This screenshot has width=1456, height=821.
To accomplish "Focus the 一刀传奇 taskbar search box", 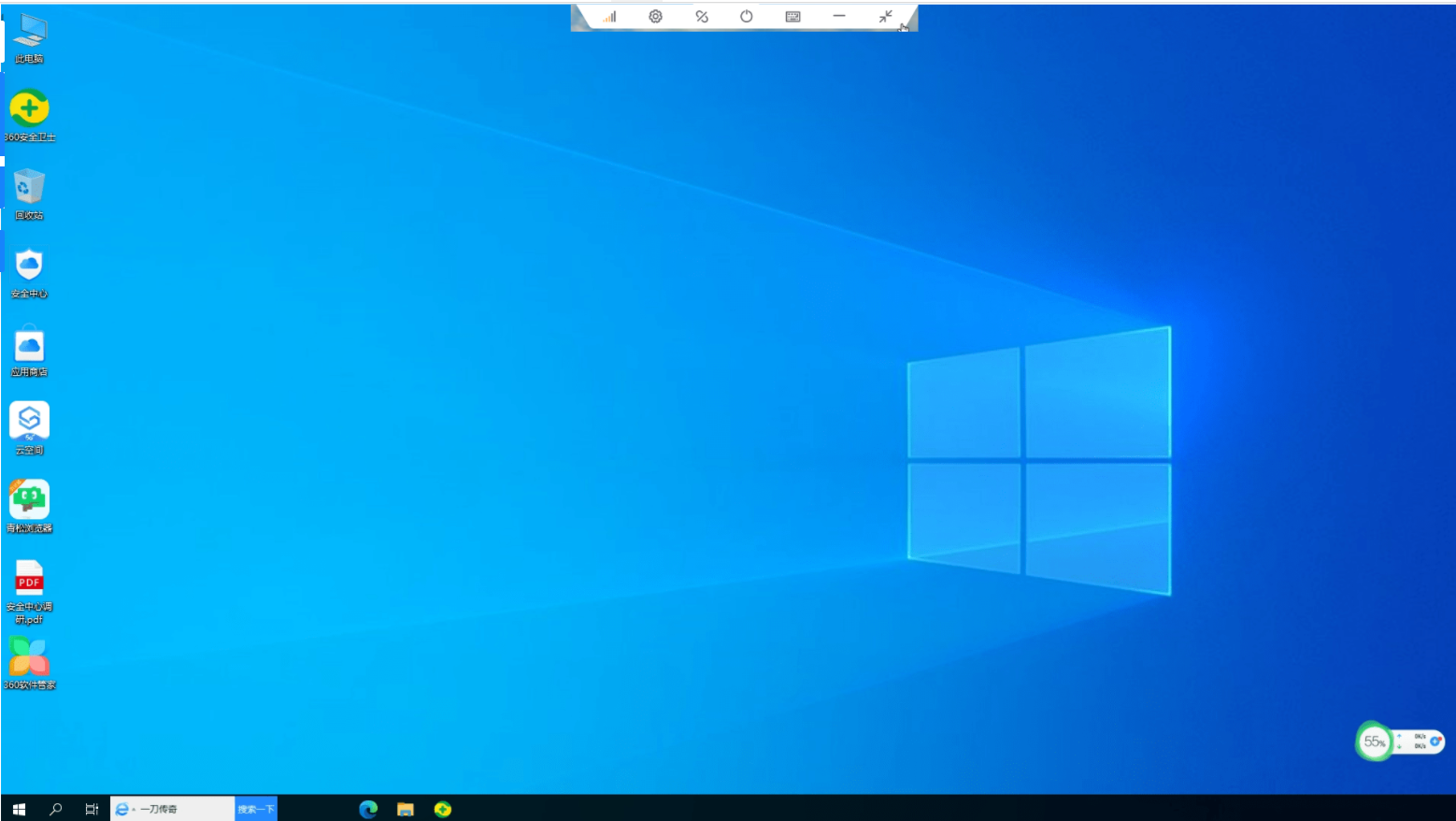I will pyautogui.click(x=173, y=809).
